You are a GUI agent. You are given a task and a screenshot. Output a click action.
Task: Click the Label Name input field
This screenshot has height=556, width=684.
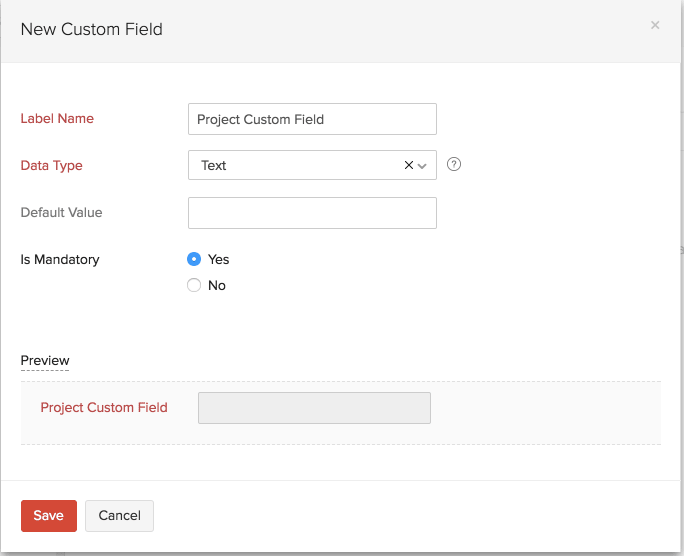tap(312, 119)
